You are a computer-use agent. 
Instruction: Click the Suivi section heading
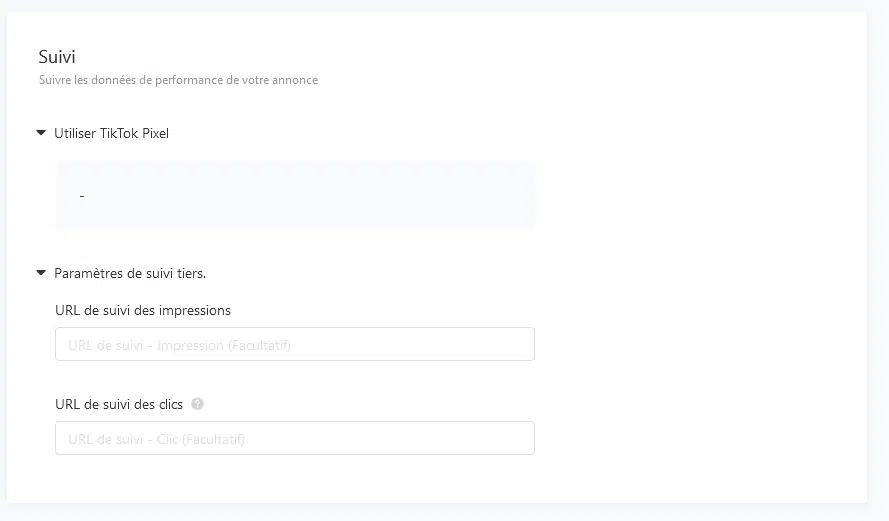57,57
